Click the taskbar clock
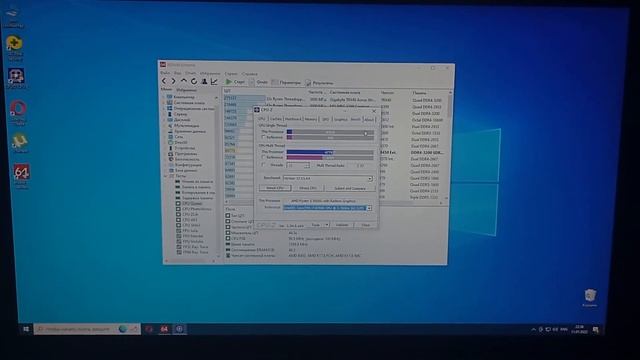Image resolution: width=640 pixels, height=360 pixels. tap(579, 329)
